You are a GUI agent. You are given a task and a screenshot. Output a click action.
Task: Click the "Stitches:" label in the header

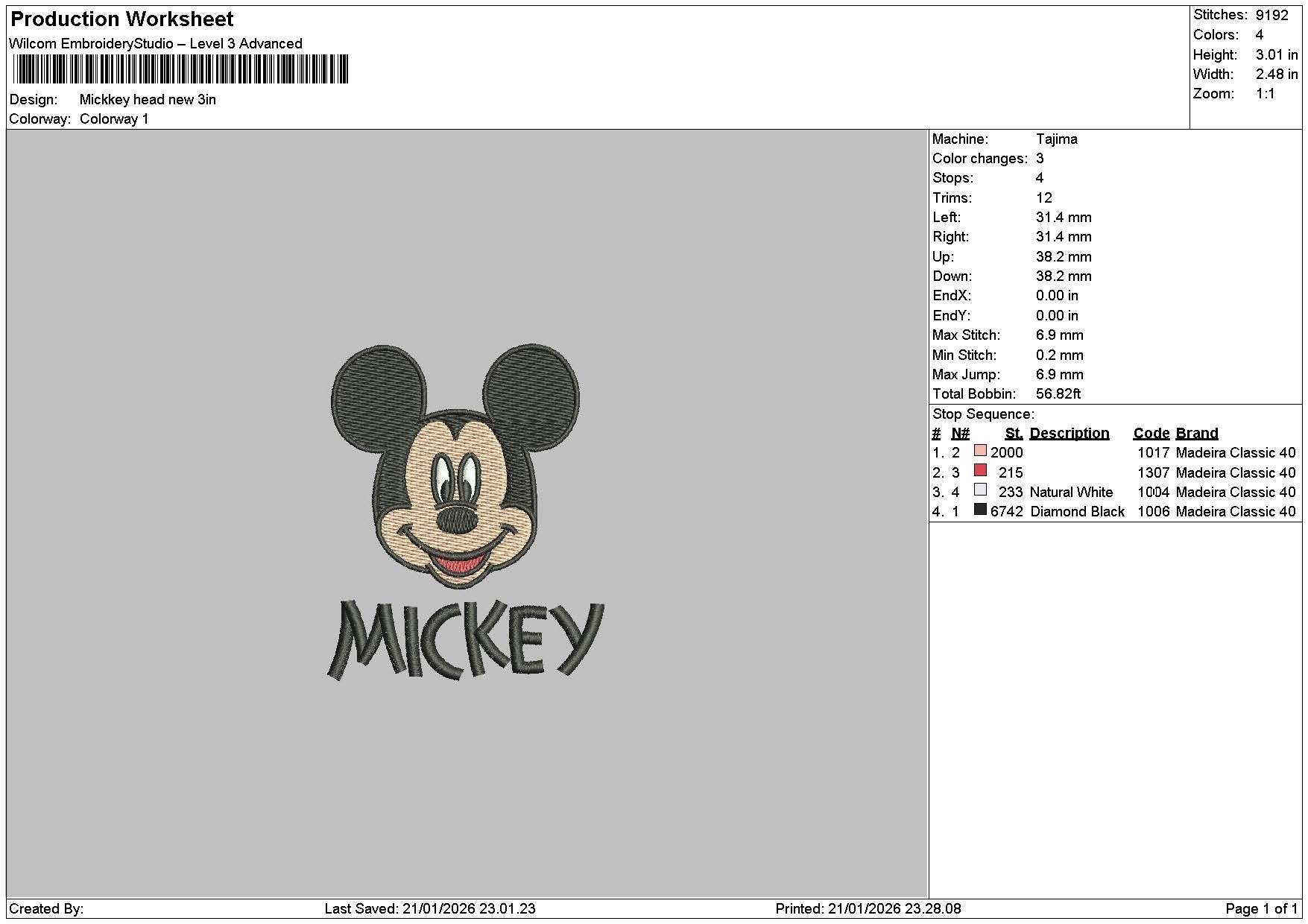point(1220,15)
